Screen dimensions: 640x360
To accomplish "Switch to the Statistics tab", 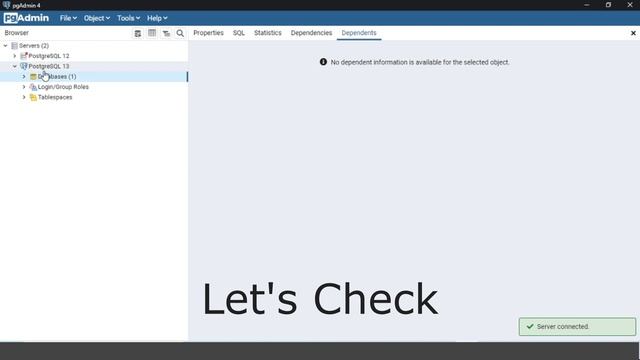I will click(x=268, y=33).
